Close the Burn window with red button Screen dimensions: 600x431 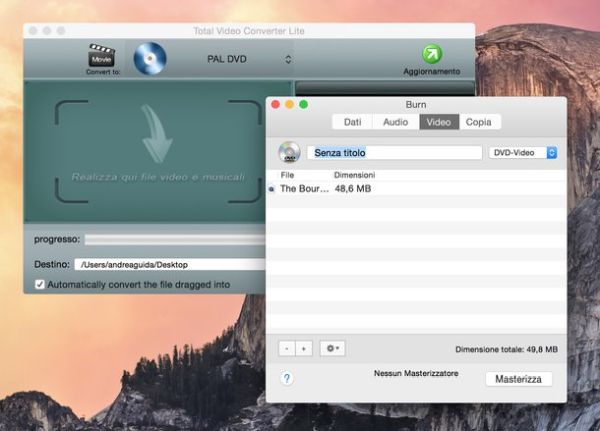[x=275, y=104]
